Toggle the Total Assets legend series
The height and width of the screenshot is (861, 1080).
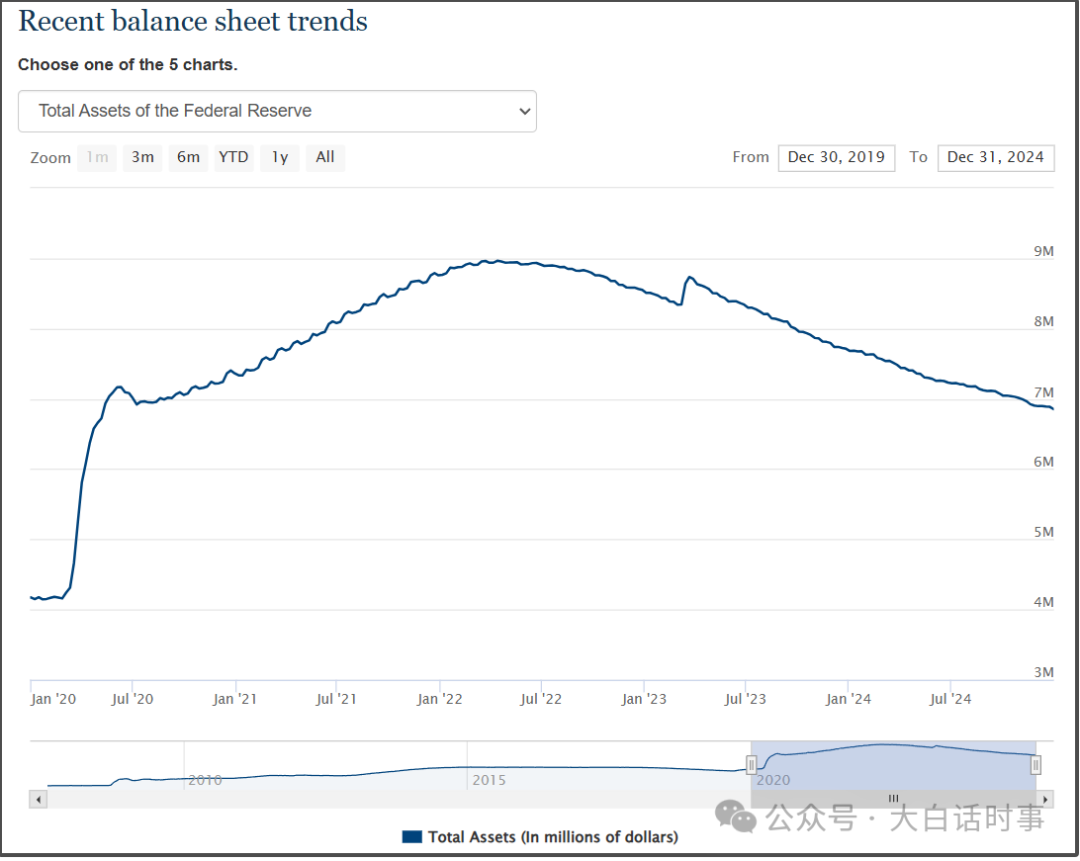click(552, 837)
